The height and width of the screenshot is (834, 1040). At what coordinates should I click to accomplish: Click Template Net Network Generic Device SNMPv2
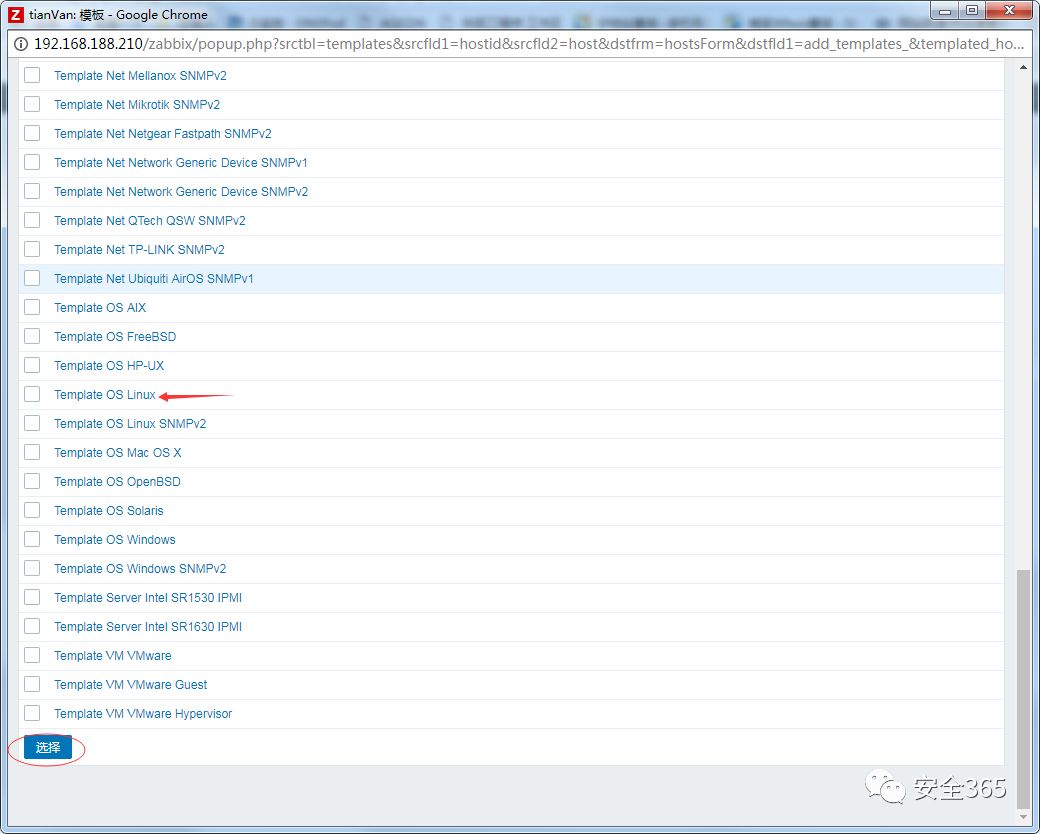[180, 192]
